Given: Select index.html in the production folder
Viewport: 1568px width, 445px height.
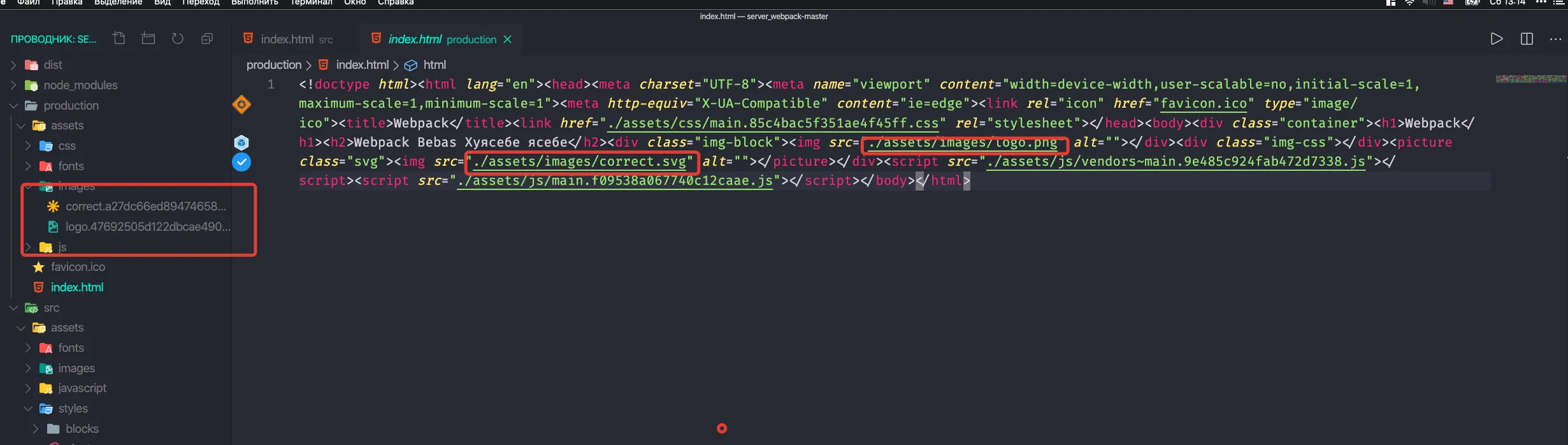Looking at the screenshot, I should click(77, 288).
